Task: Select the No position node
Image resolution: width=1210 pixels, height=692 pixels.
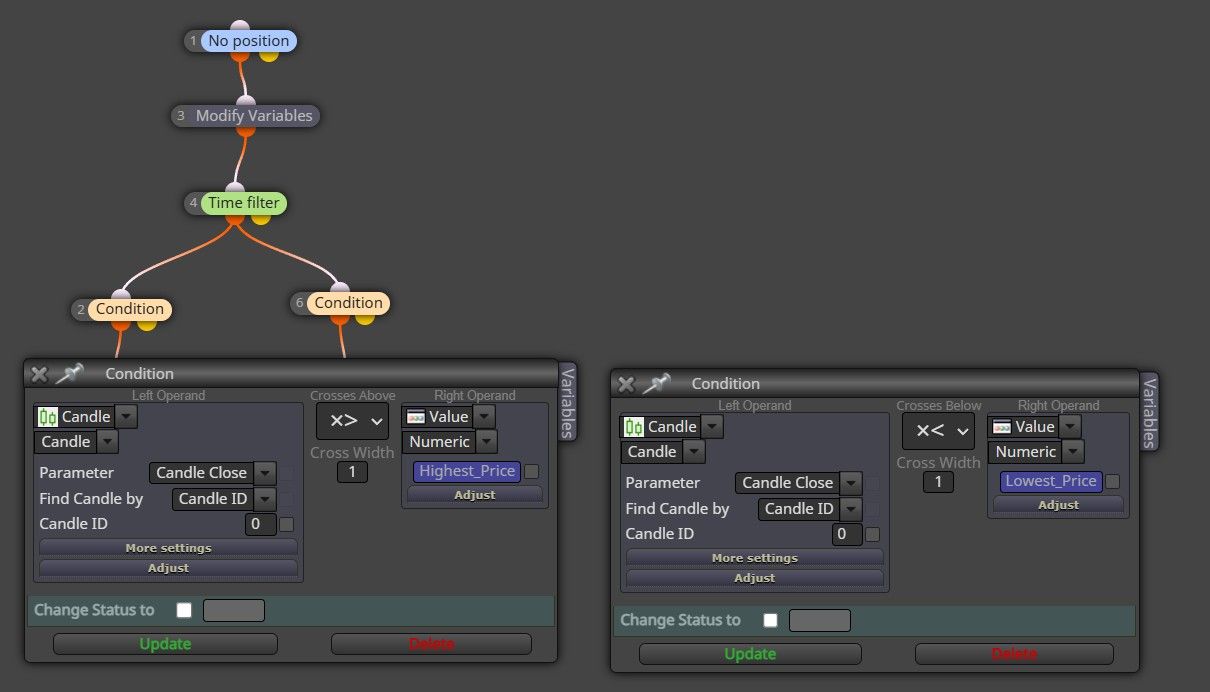Action: click(248, 41)
